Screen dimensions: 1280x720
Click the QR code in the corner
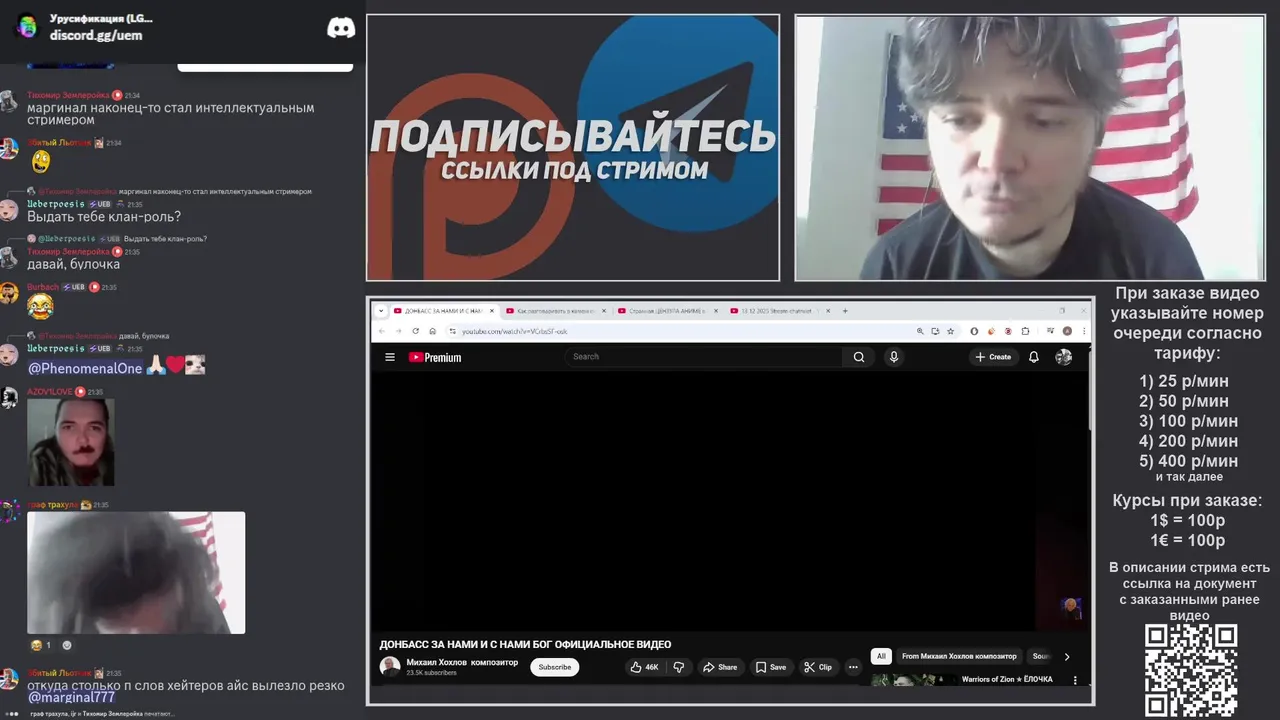[x=1191, y=671]
